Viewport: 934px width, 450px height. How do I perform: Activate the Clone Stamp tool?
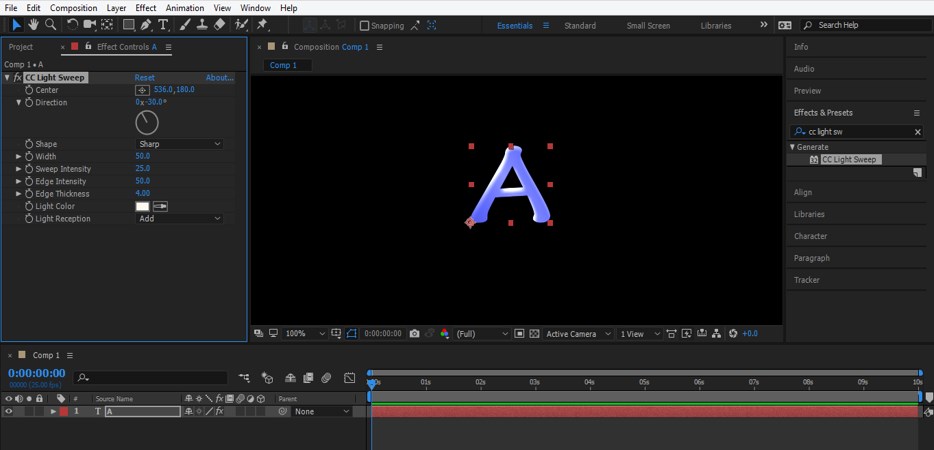(202, 25)
